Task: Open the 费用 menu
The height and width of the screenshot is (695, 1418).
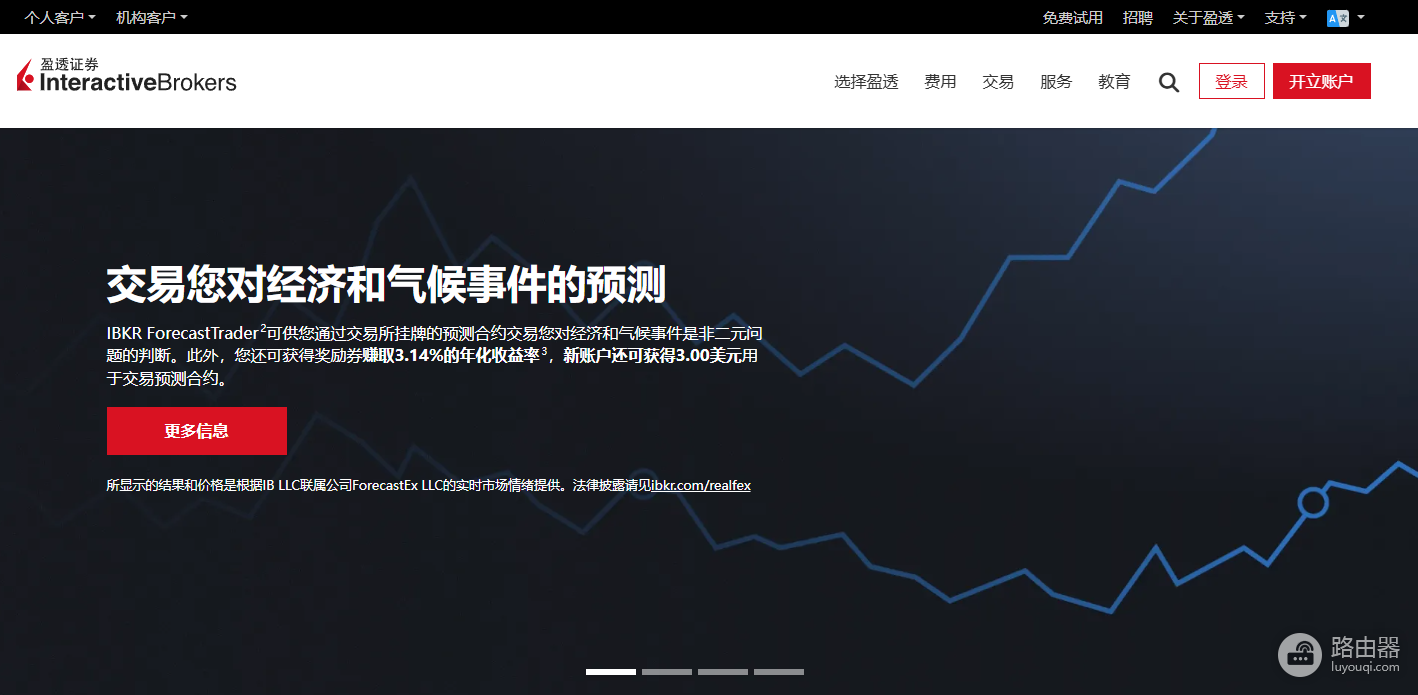Action: tap(940, 82)
